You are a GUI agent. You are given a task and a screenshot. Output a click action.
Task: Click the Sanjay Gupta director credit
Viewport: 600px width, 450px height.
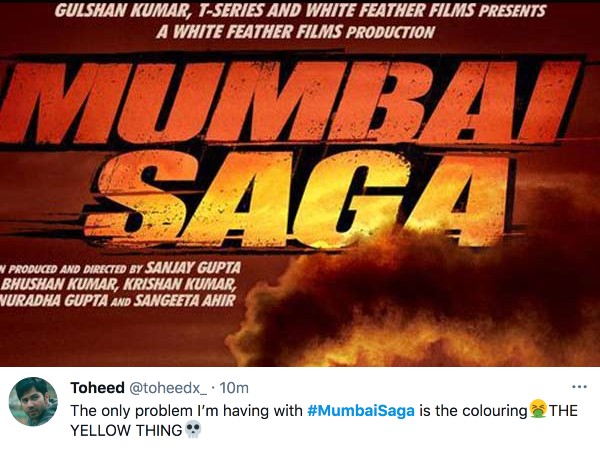[194, 268]
